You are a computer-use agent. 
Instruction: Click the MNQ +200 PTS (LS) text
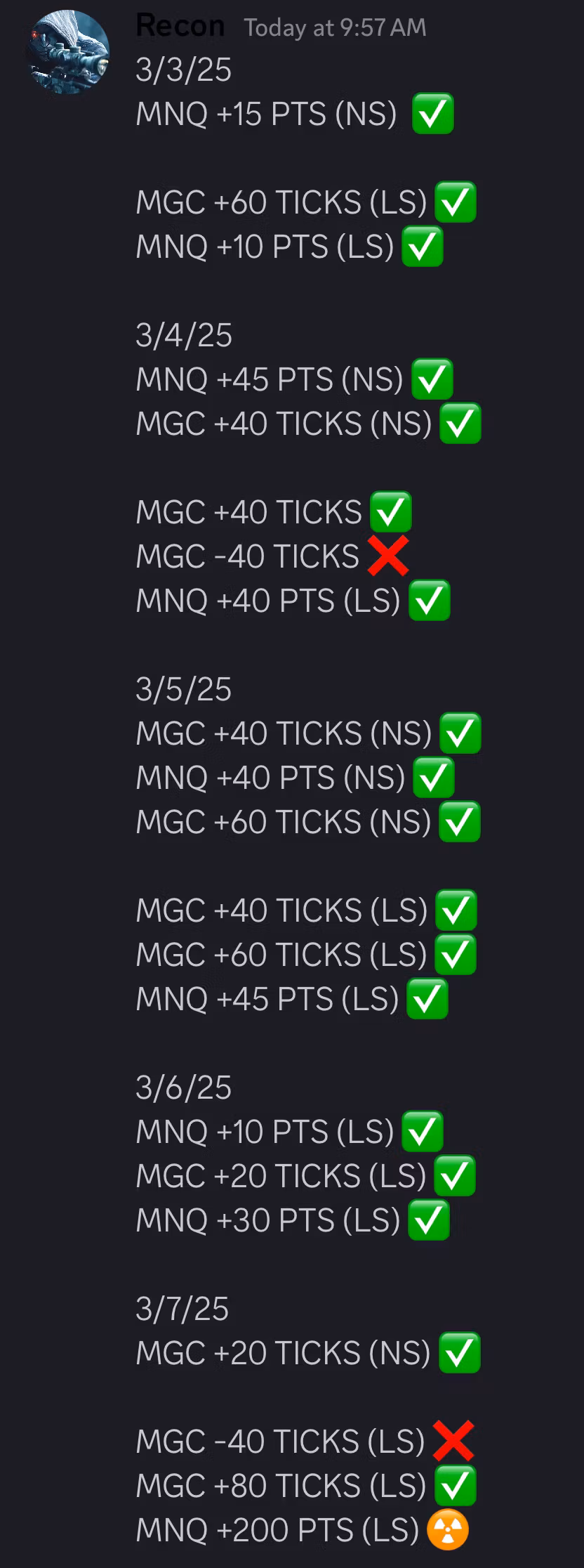point(277,1529)
